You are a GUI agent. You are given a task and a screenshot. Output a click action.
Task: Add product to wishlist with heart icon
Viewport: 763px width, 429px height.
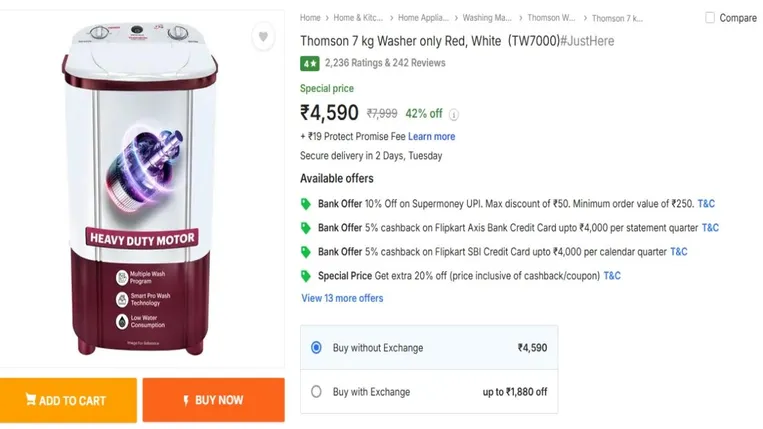[x=263, y=38]
